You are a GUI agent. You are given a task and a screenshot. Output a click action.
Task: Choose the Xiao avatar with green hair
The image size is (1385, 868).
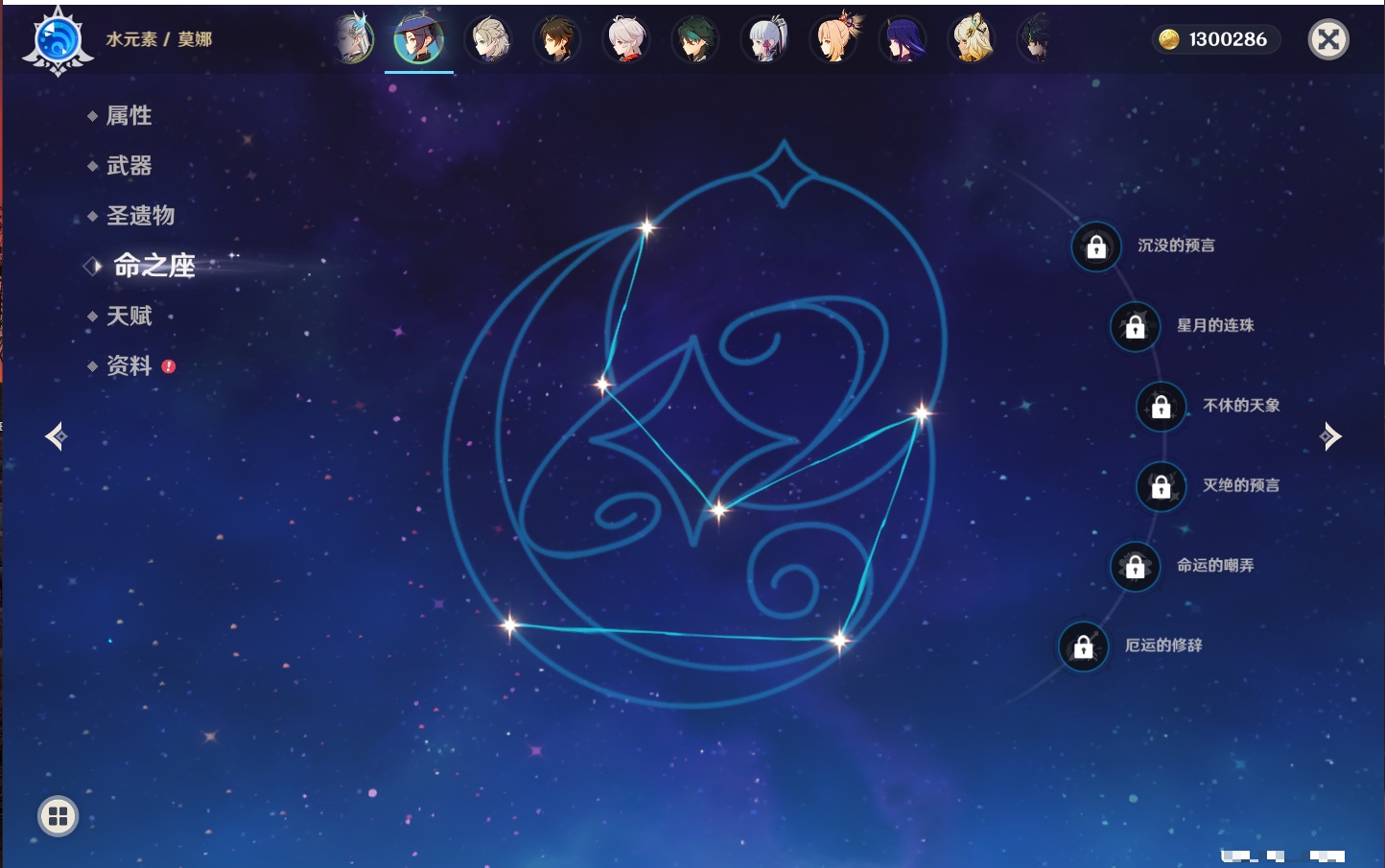click(695, 39)
